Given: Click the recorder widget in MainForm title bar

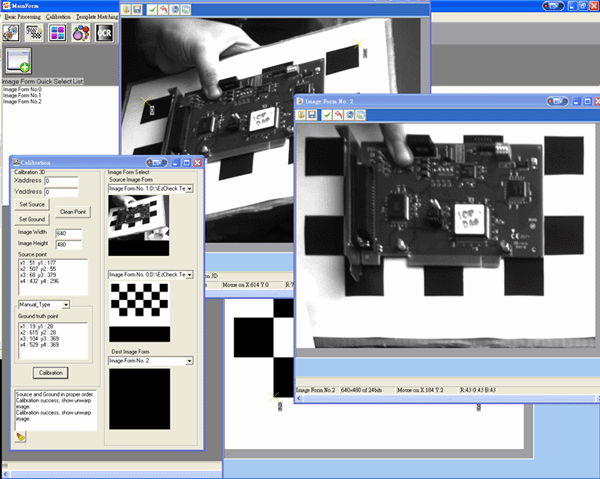Looking at the screenshot, I should pos(553,6).
